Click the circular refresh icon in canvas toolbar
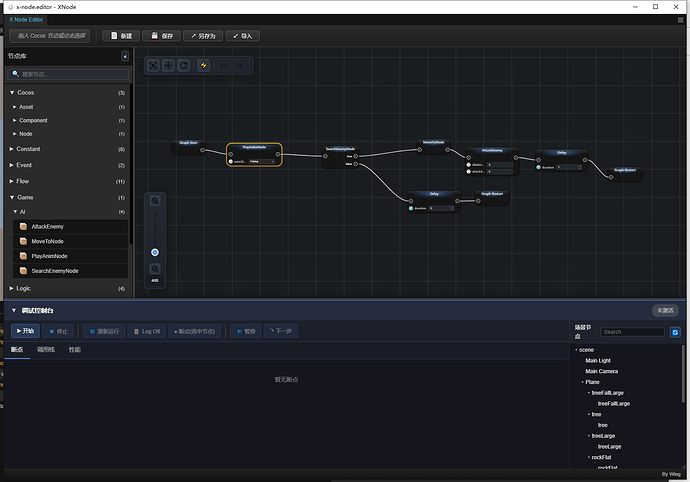 click(184, 66)
